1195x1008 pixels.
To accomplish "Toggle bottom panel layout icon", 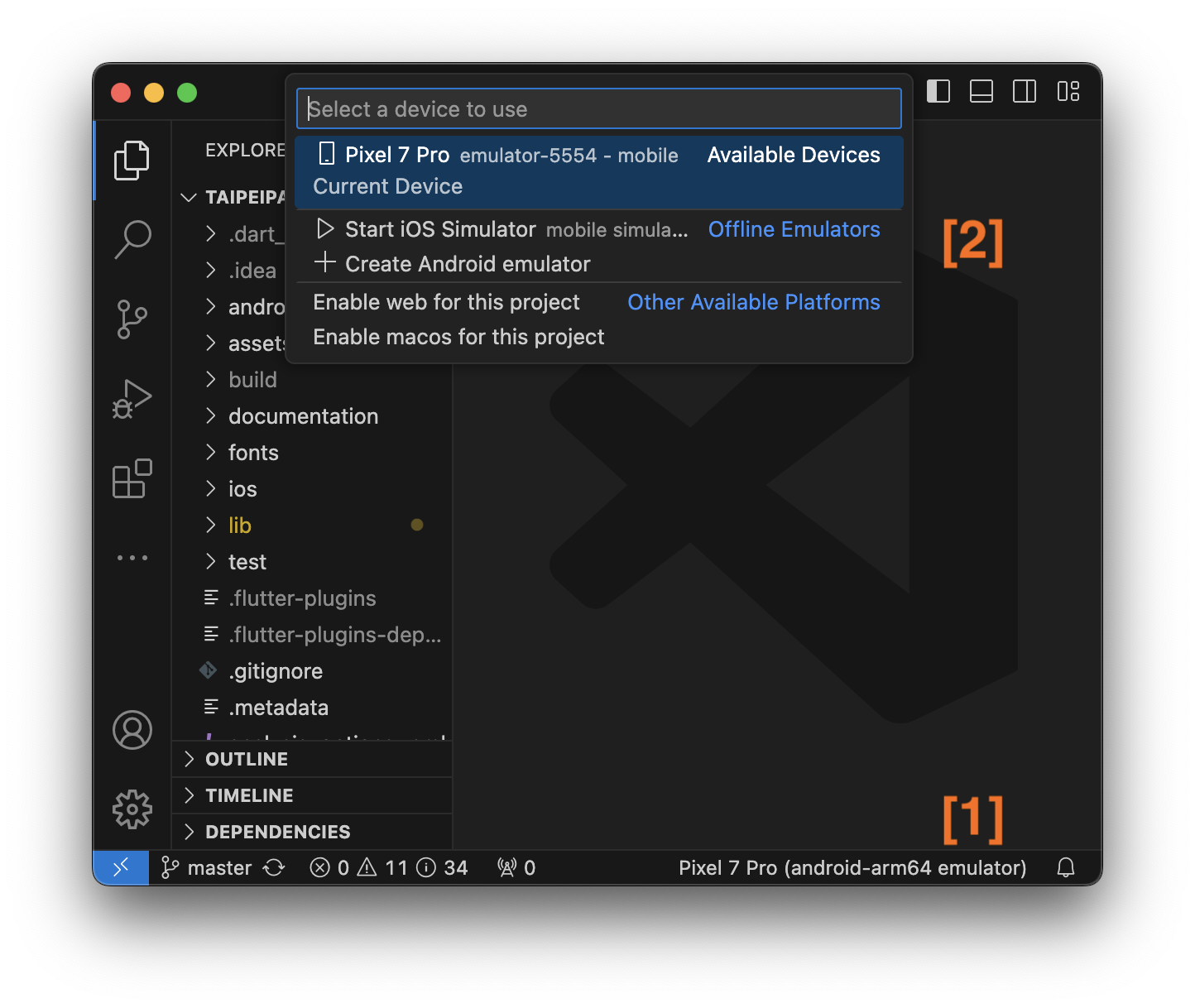I will click(x=981, y=91).
